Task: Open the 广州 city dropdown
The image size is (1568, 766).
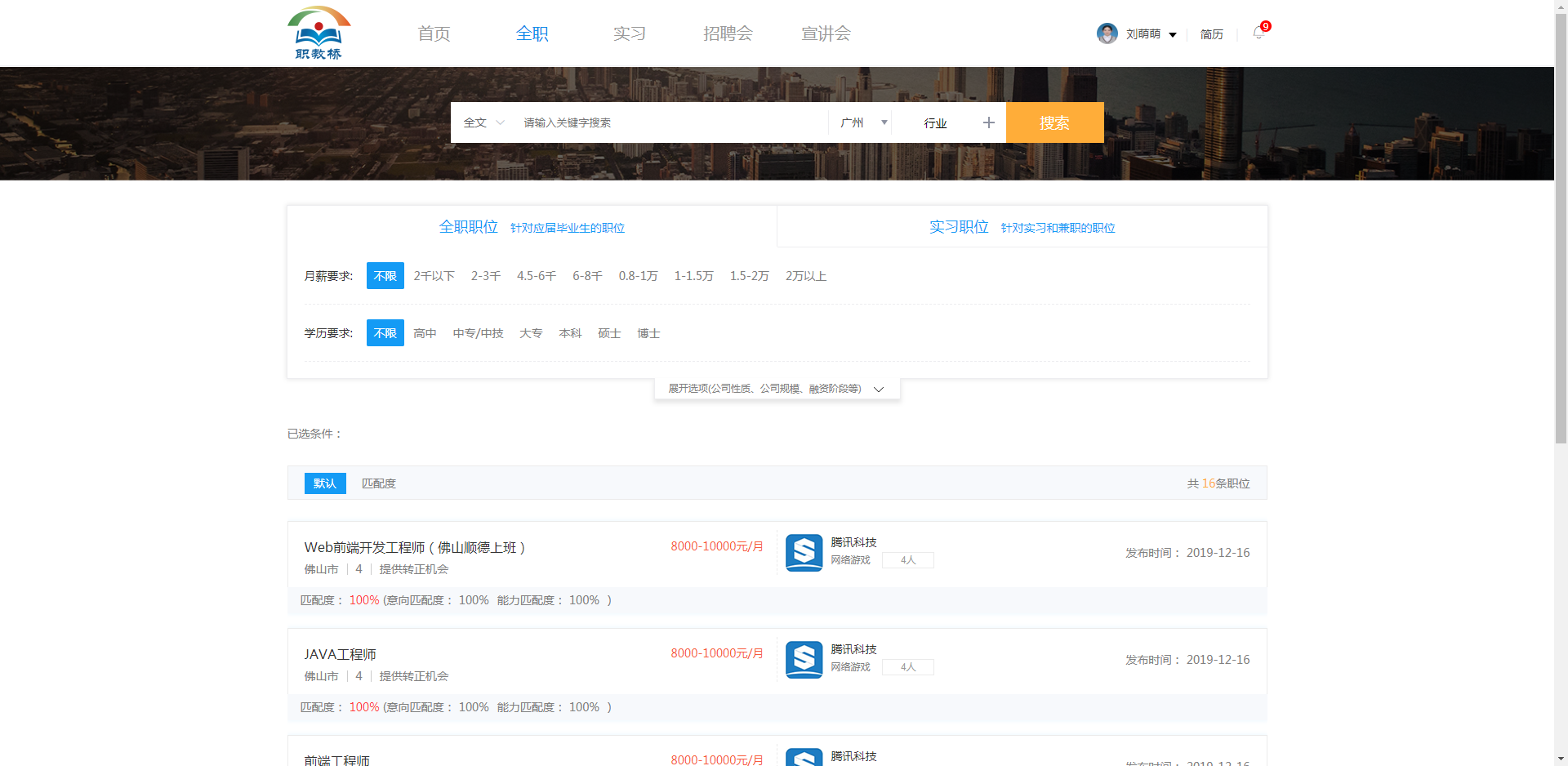Action: (x=863, y=122)
